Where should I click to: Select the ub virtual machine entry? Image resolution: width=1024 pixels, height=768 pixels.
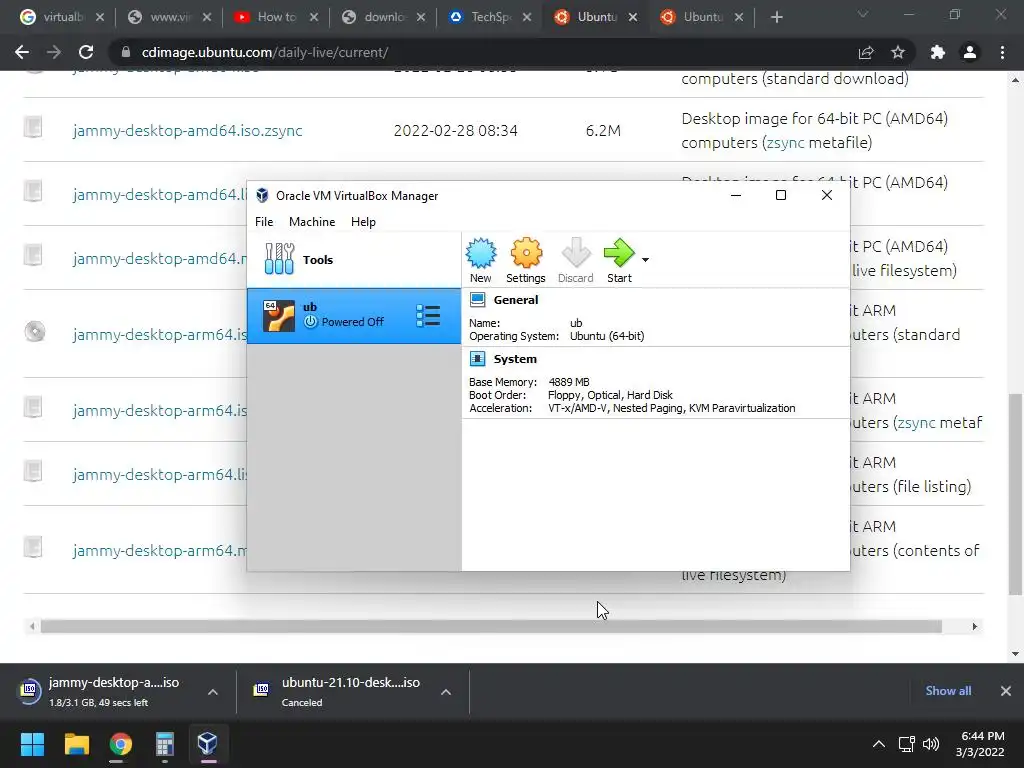[353, 315]
